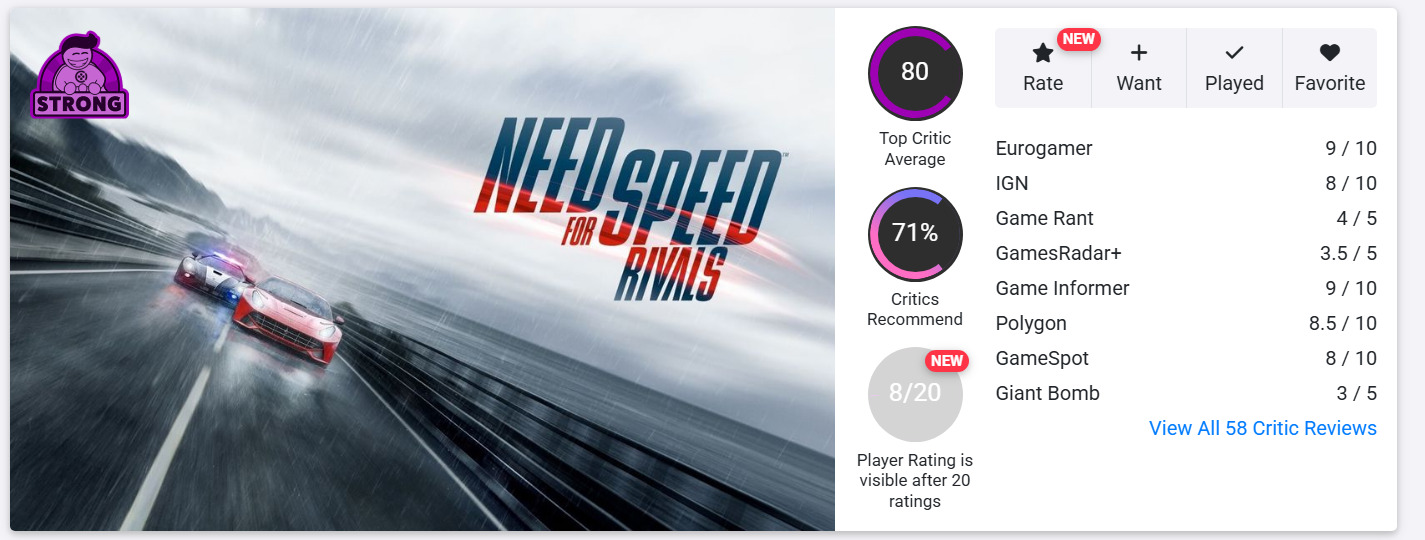Click the Favorite heart icon
Image resolution: width=1425 pixels, height=540 pixels.
(1329, 53)
